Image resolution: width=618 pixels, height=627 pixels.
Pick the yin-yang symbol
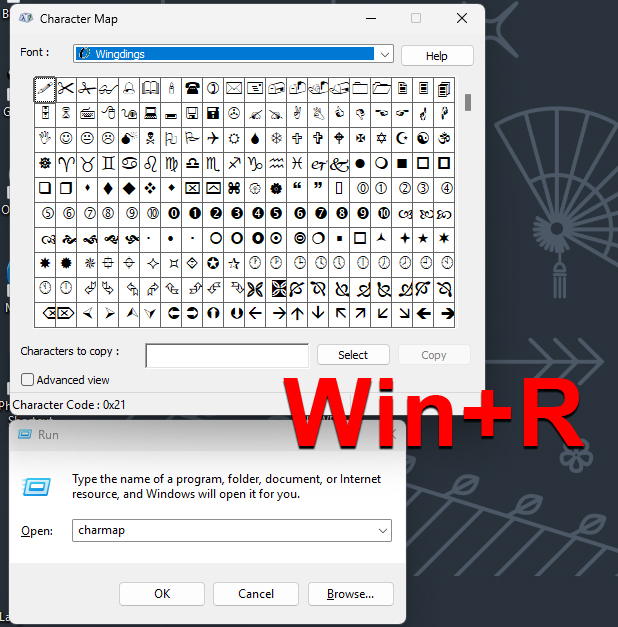click(x=423, y=138)
